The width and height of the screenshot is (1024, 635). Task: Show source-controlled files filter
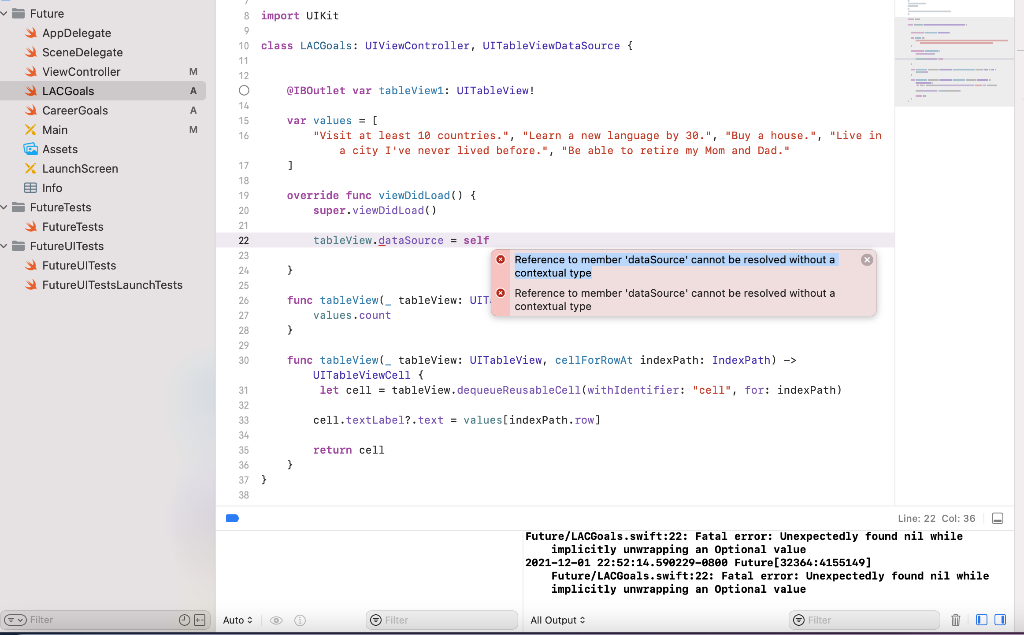(200, 619)
